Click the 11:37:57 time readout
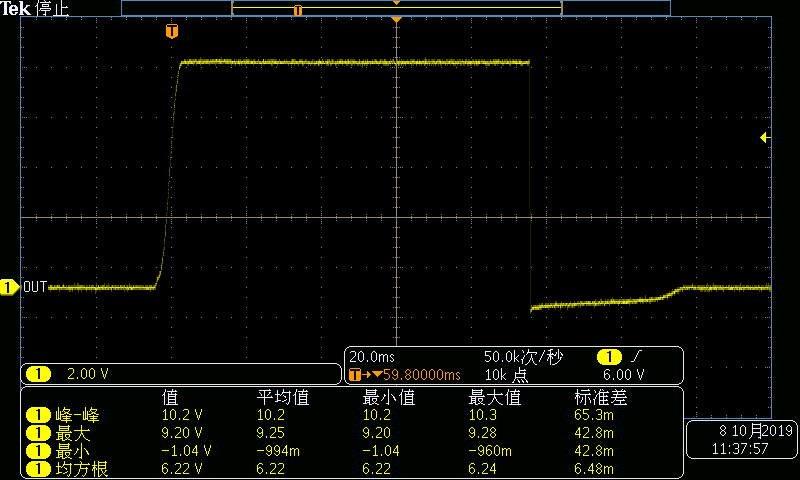 [x=740, y=449]
